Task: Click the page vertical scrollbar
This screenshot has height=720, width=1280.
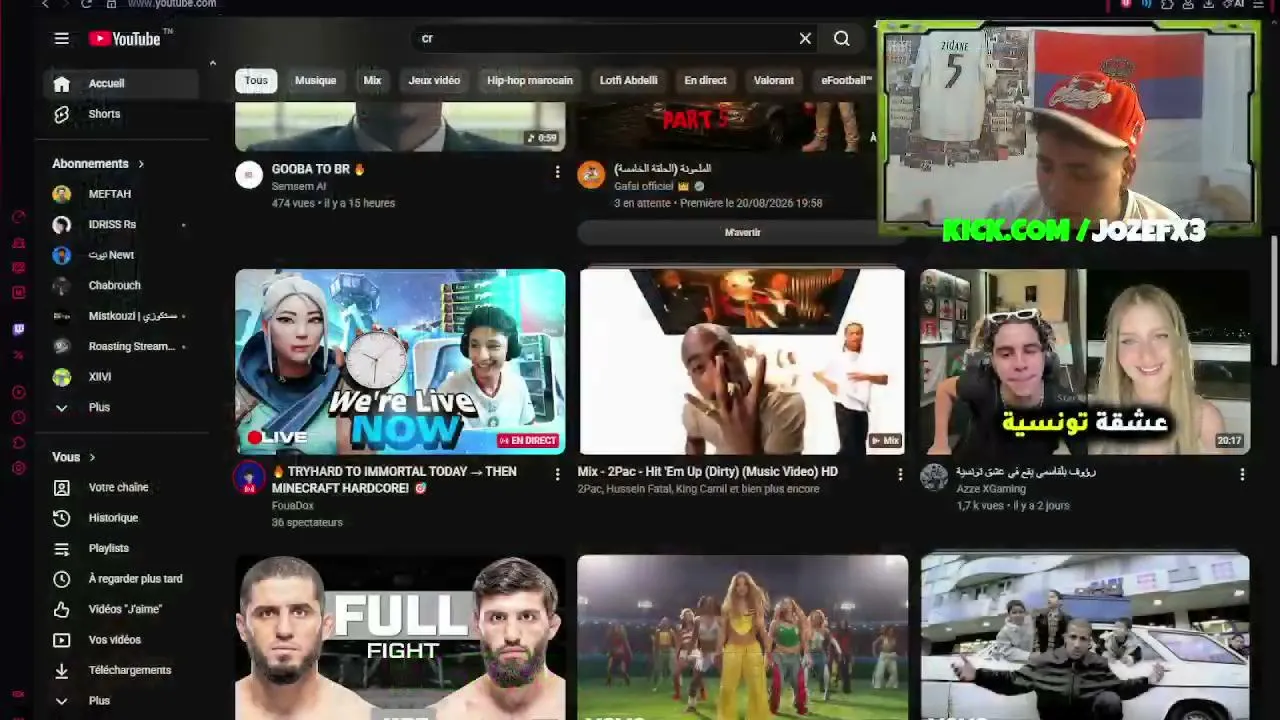Action: [x=1274, y=300]
